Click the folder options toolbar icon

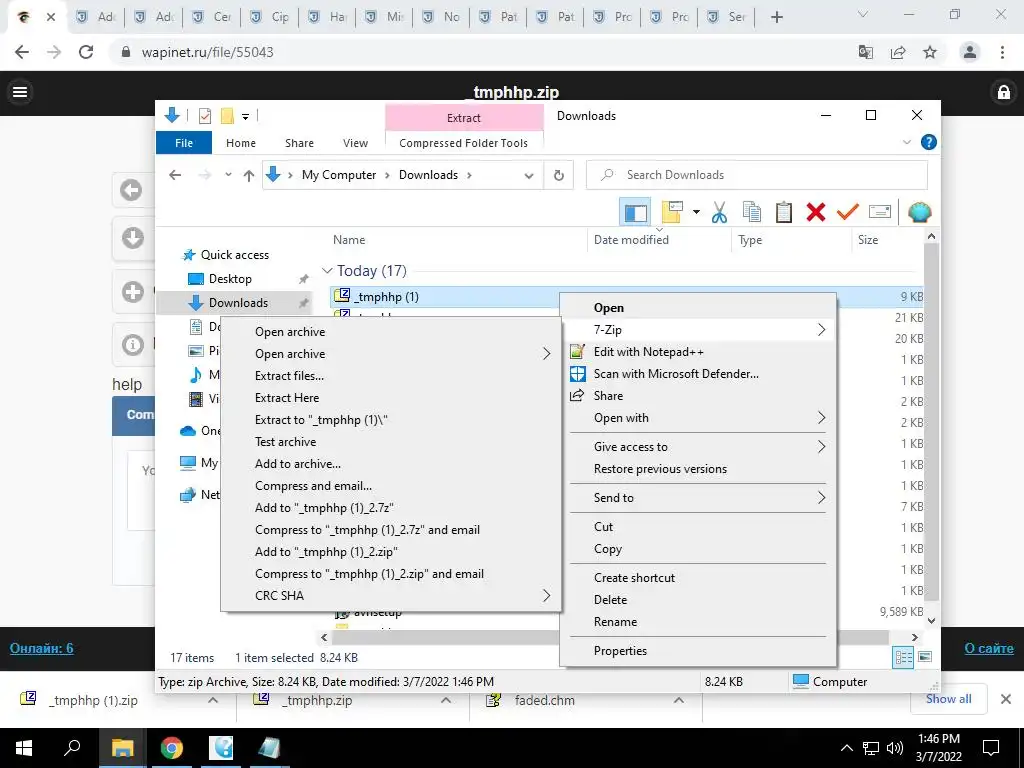pyautogui.click(x=672, y=212)
